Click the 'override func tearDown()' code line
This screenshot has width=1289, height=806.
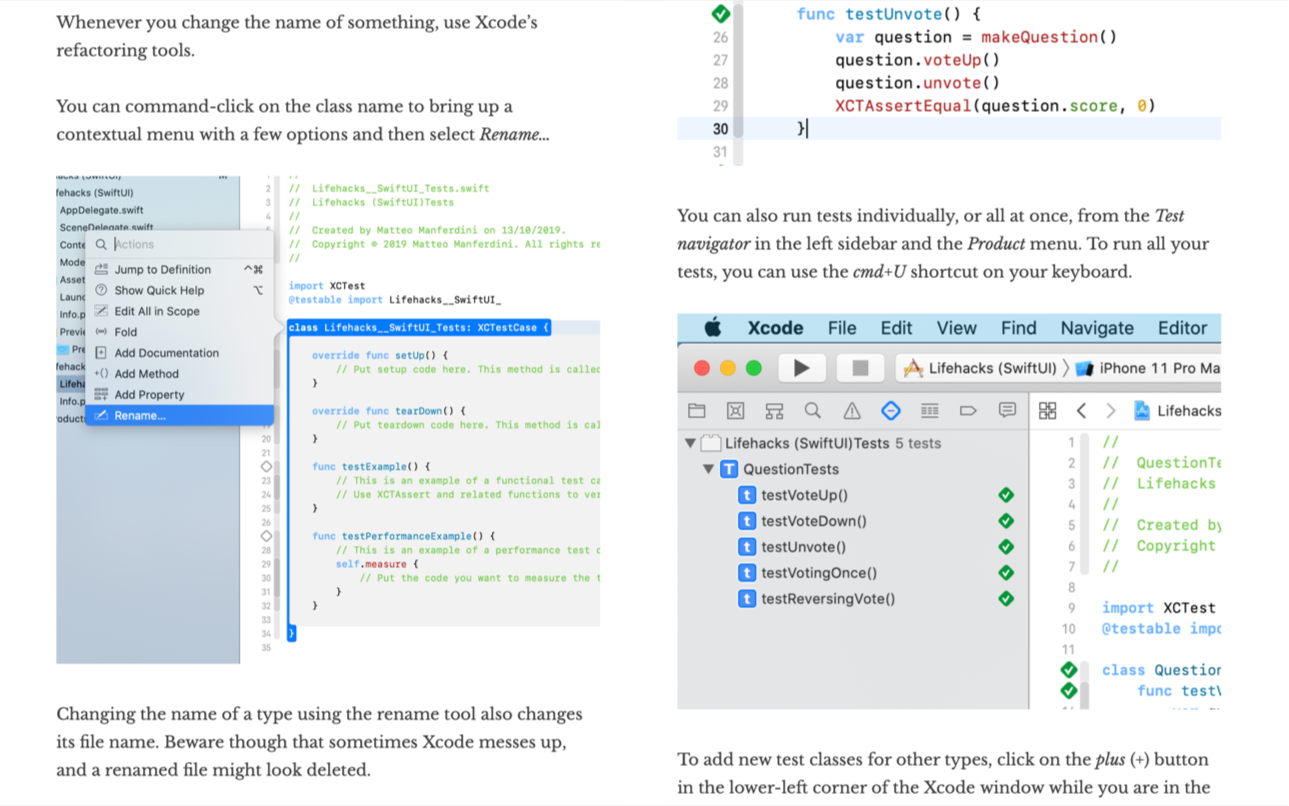point(389,411)
